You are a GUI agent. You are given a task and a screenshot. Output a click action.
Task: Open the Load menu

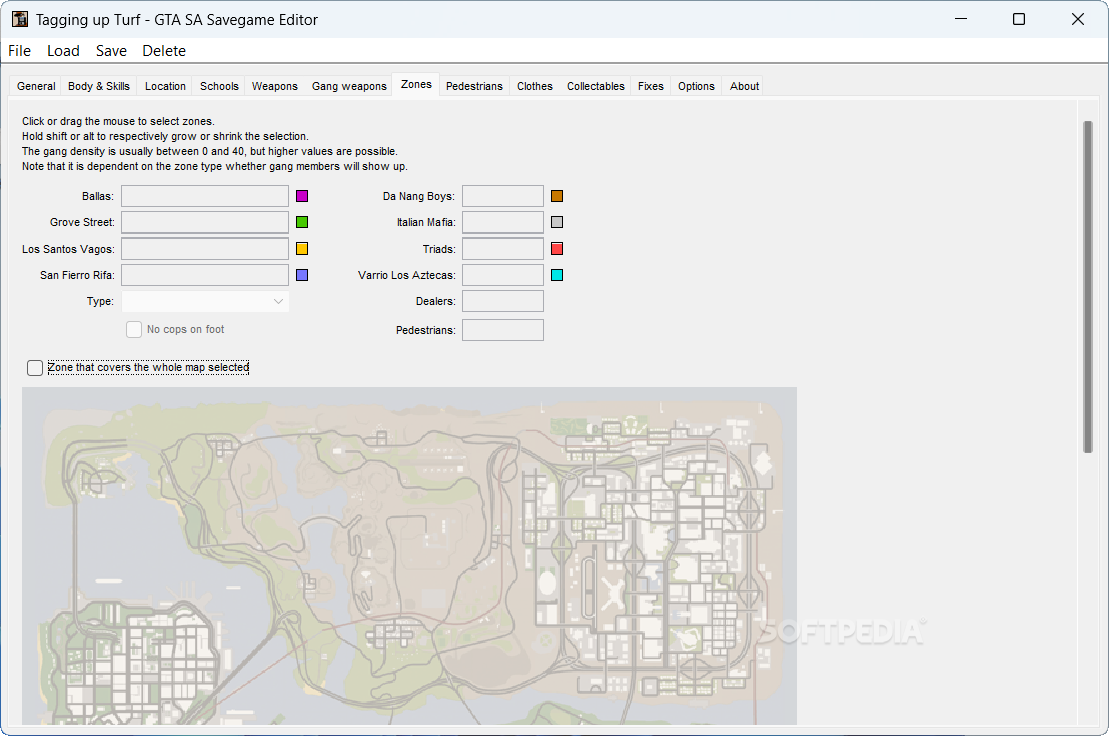63,51
